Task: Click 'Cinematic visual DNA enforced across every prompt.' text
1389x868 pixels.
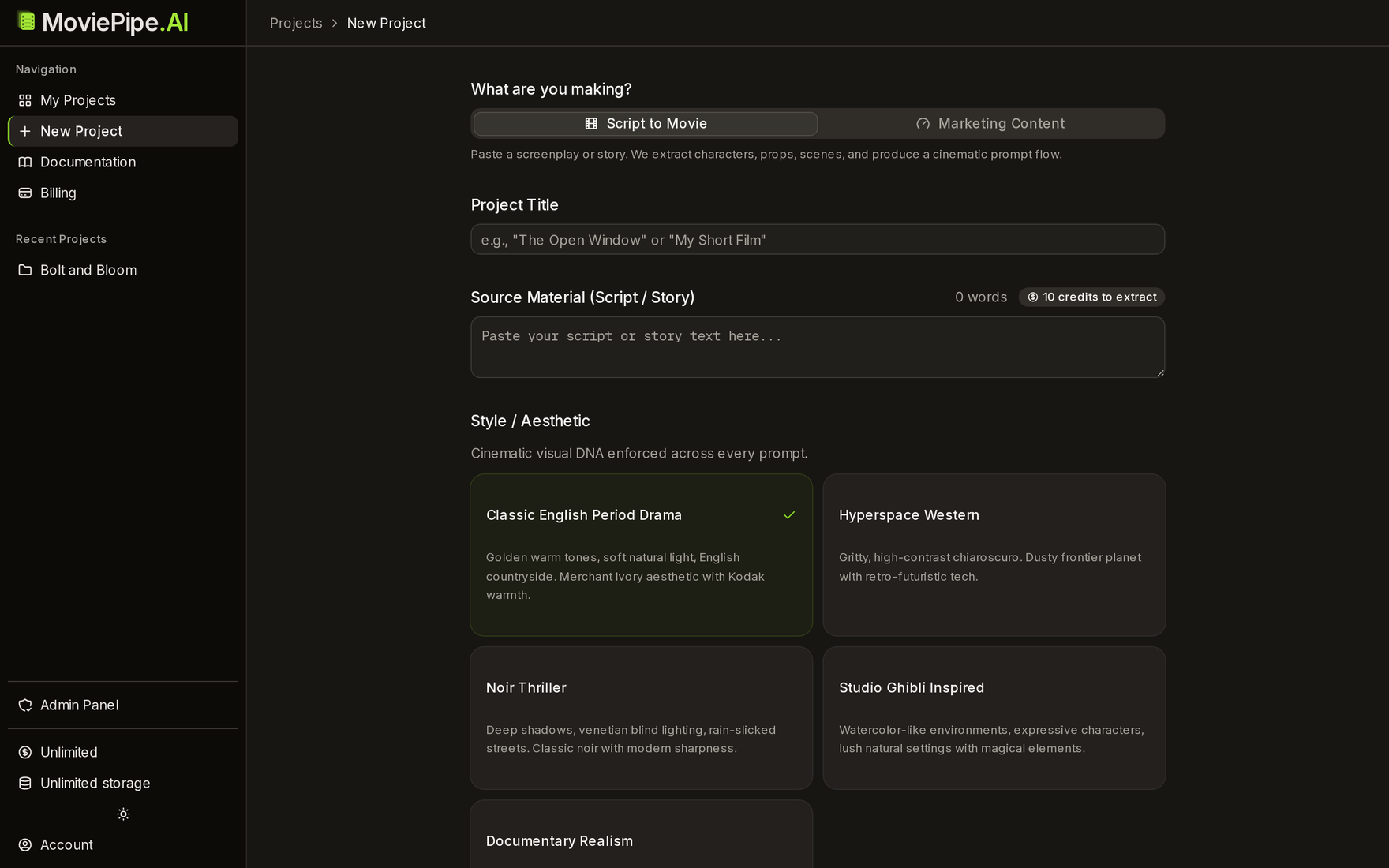Action: 639,453
